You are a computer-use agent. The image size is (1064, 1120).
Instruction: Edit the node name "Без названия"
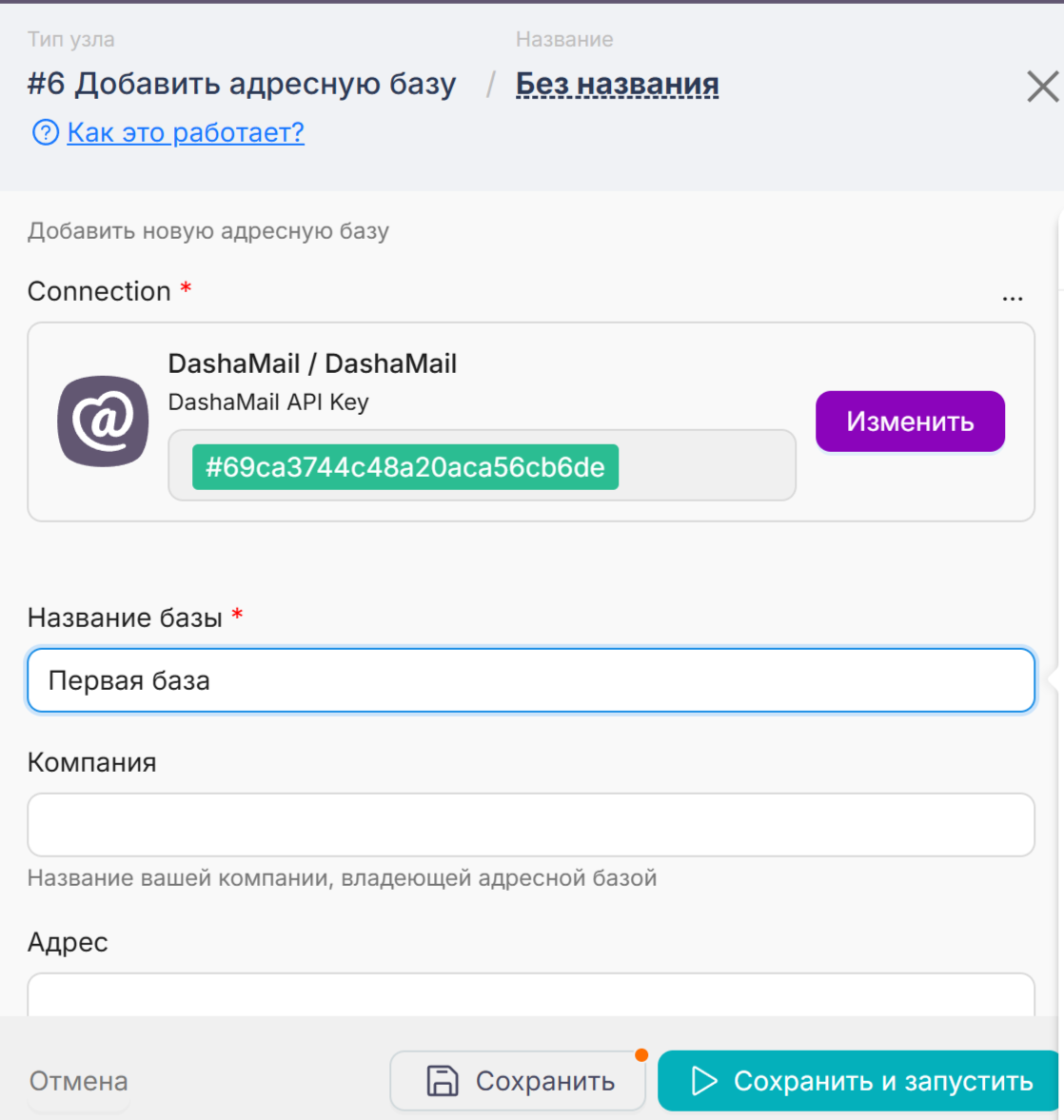pos(617,85)
